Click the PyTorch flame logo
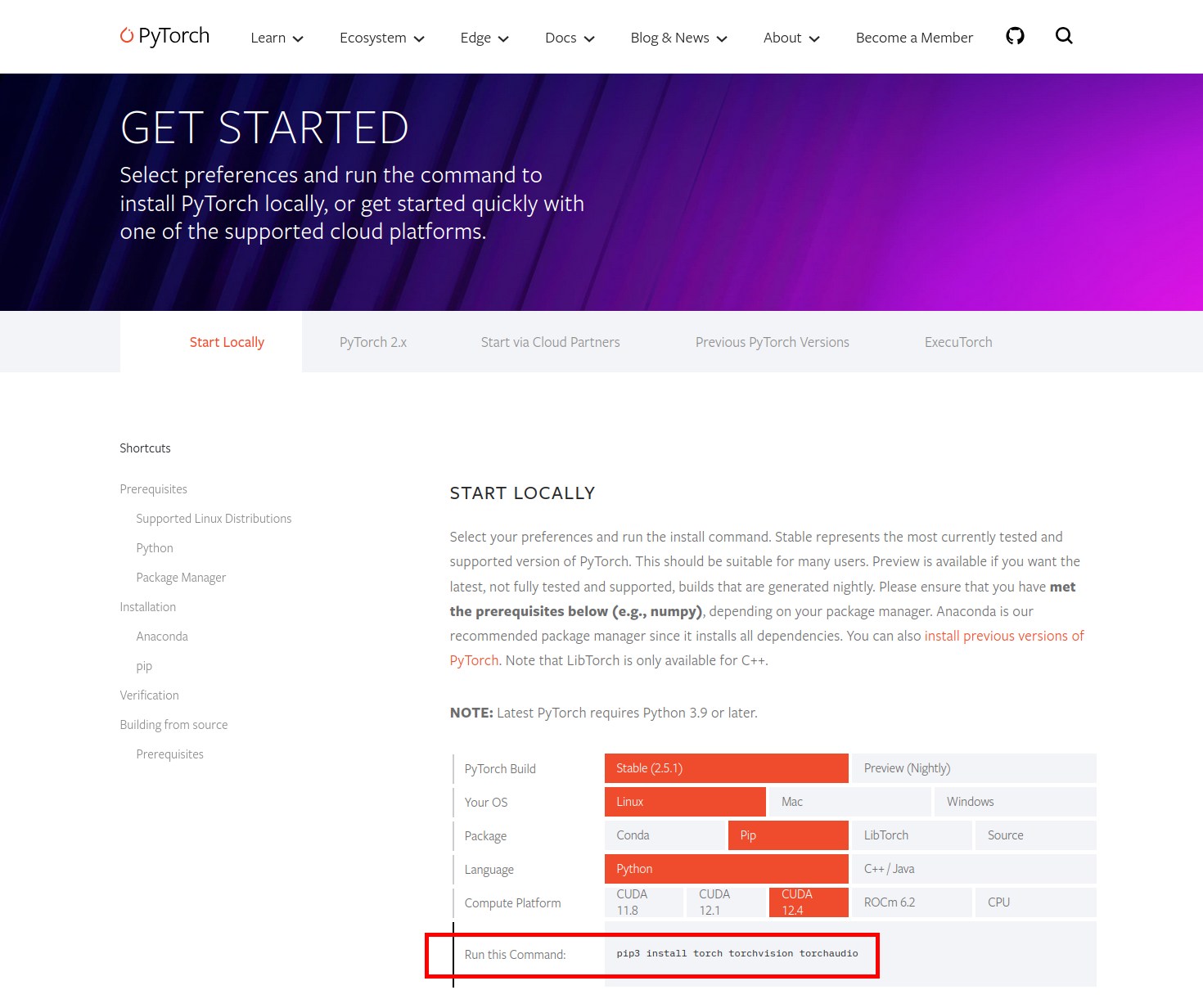Viewport: 1203px width, 1008px height. tap(127, 35)
